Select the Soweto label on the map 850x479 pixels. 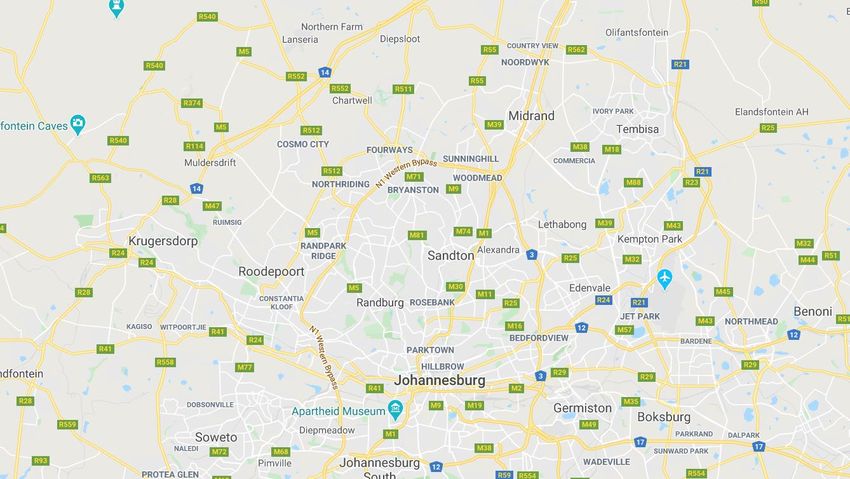(x=216, y=437)
